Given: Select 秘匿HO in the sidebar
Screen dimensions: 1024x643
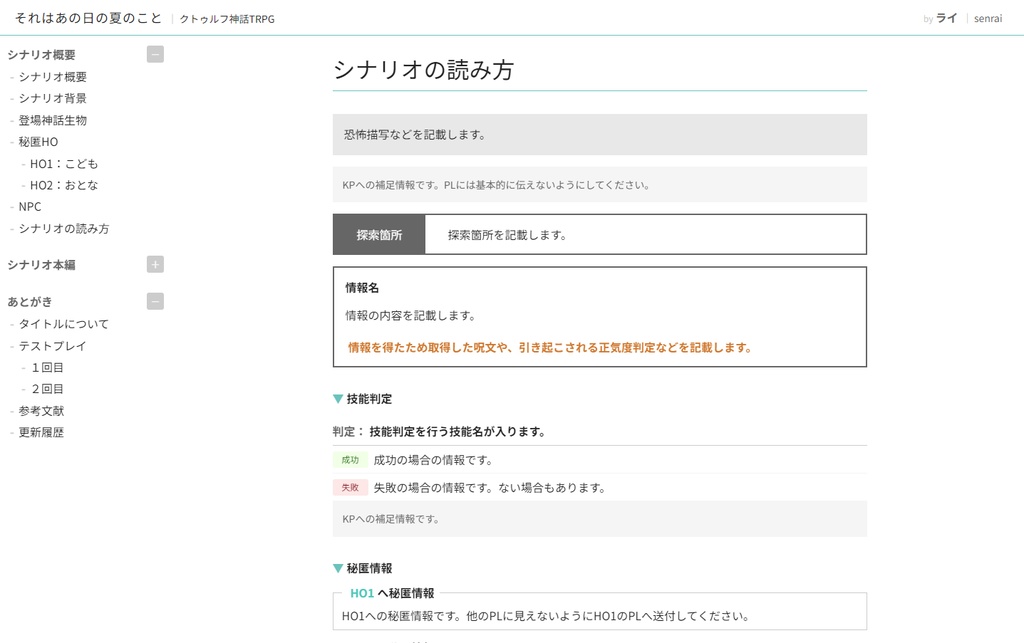Looking at the screenshot, I should [38, 142].
